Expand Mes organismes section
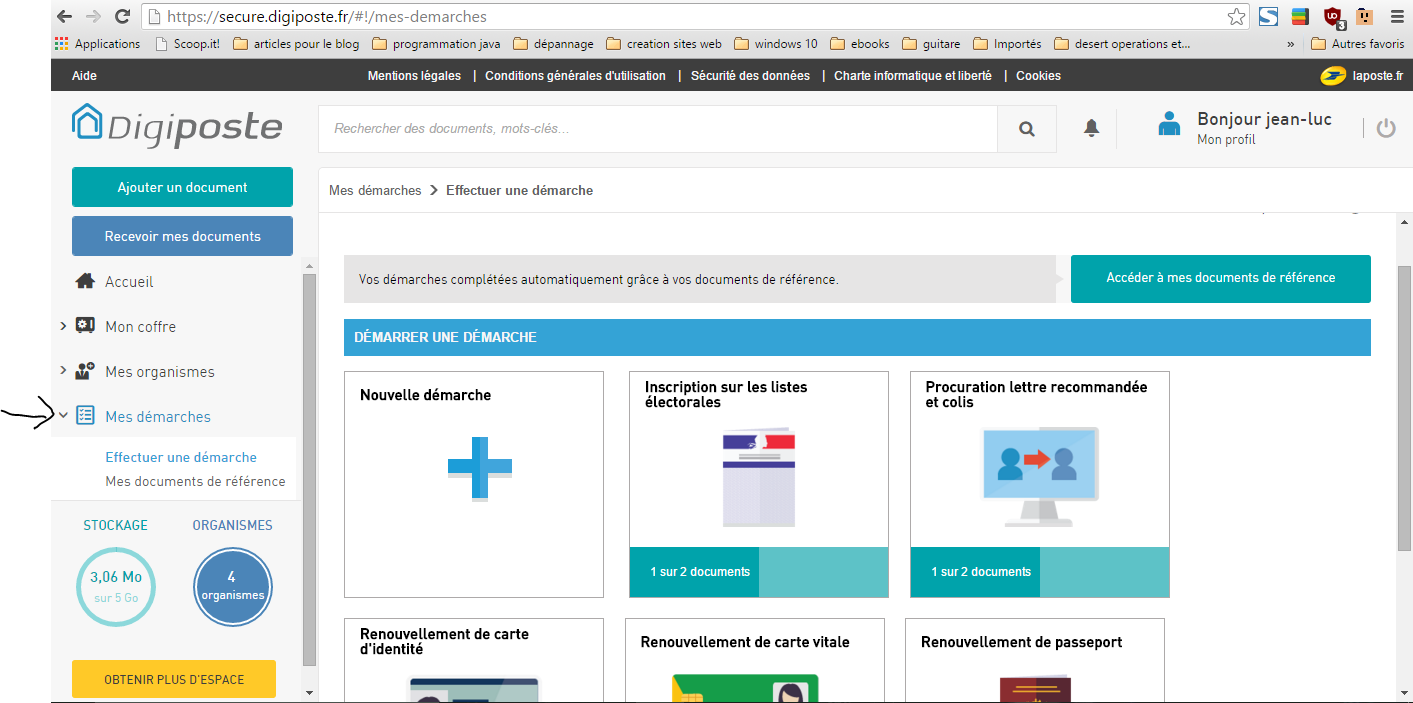Screen dimensions: 1413x703 (63, 371)
